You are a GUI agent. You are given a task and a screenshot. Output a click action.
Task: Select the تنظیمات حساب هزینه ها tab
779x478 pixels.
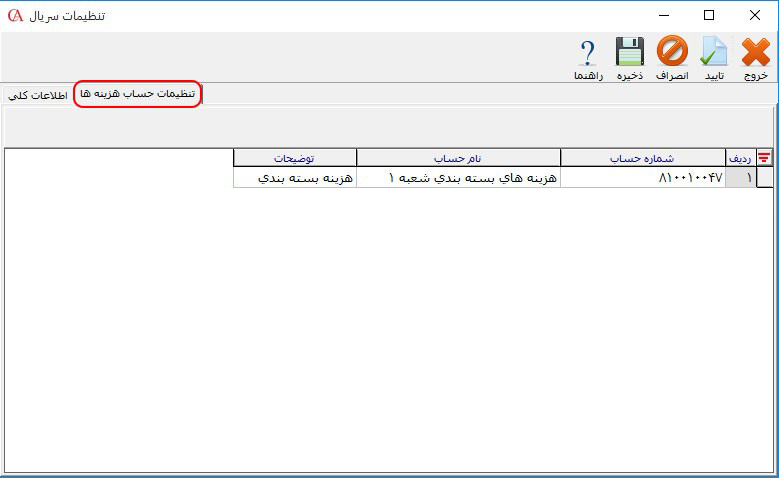pos(138,94)
